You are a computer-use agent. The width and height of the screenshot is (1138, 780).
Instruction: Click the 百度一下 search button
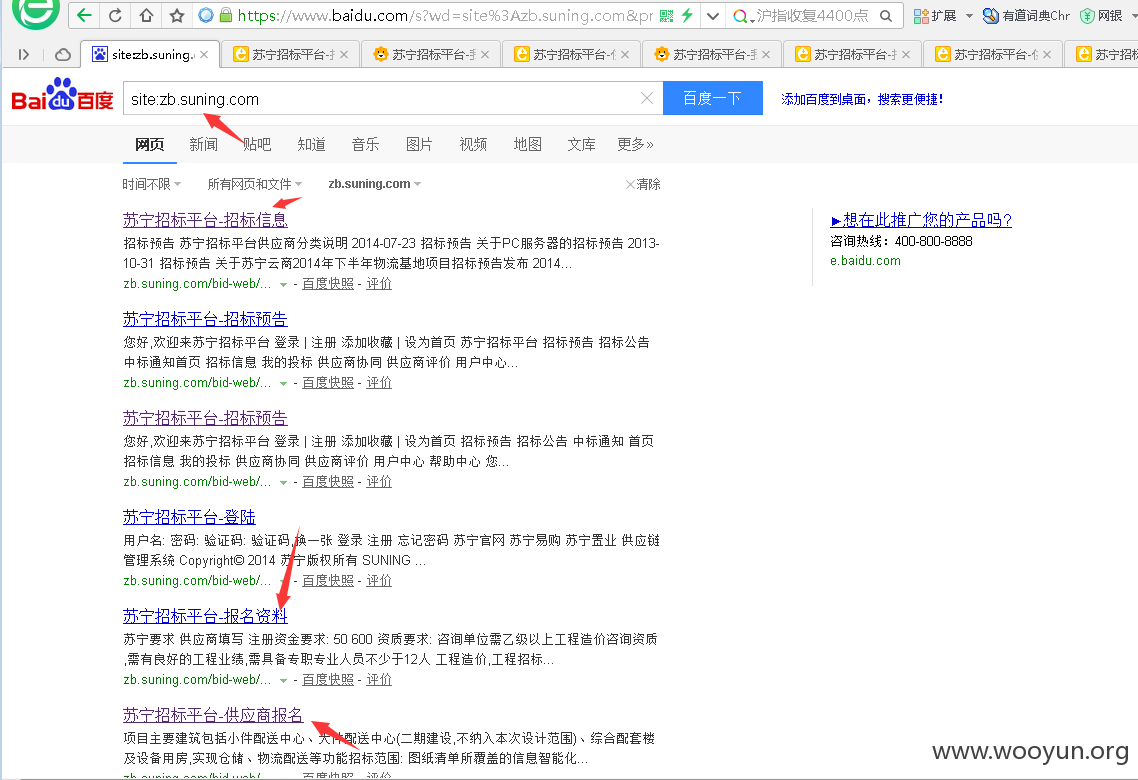713,98
